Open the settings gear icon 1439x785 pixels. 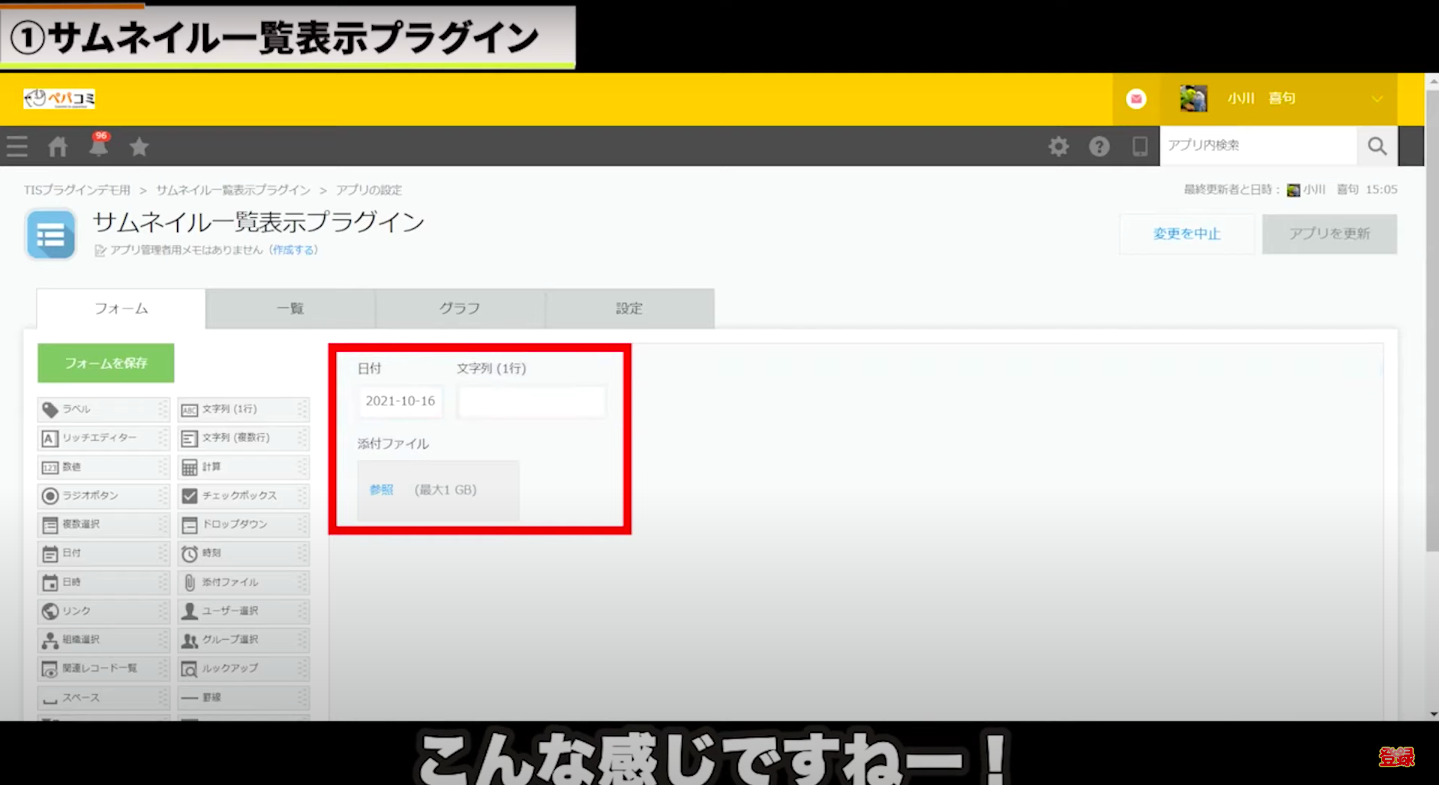click(1058, 147)
